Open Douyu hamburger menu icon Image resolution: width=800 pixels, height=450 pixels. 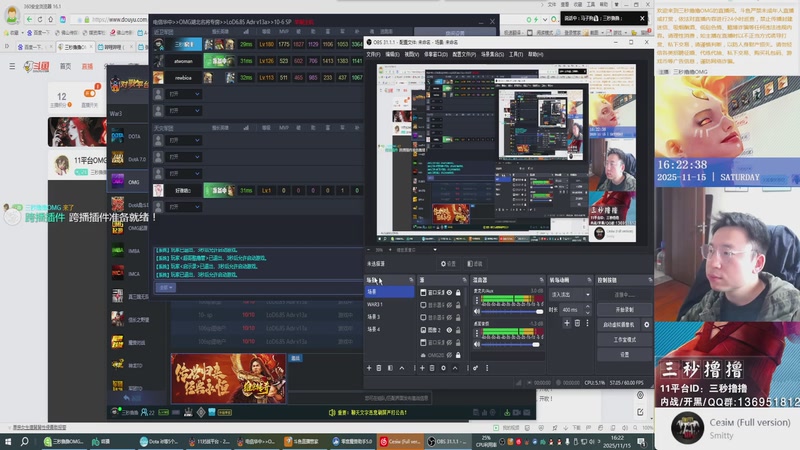click(x=12, y=66)
